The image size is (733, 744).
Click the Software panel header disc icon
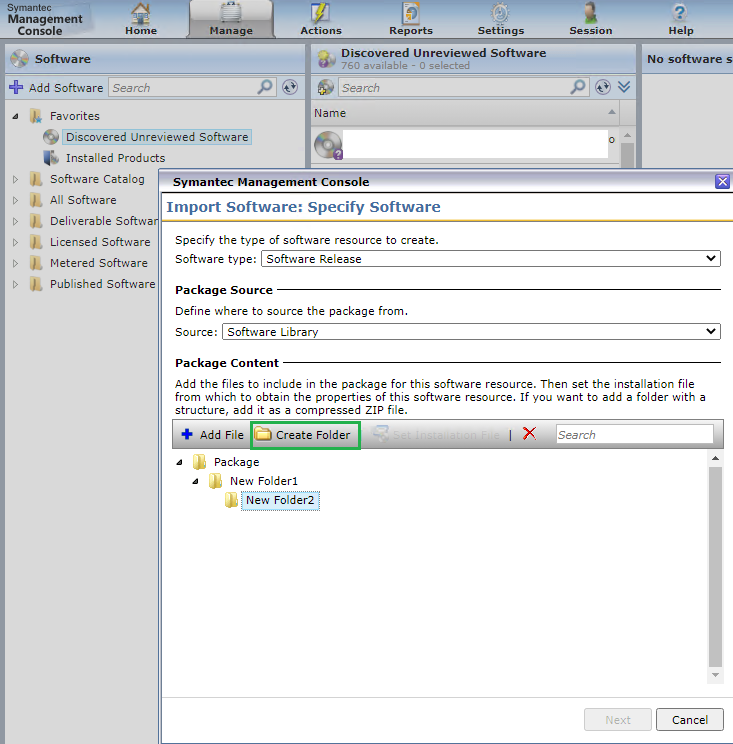point(19,59)
